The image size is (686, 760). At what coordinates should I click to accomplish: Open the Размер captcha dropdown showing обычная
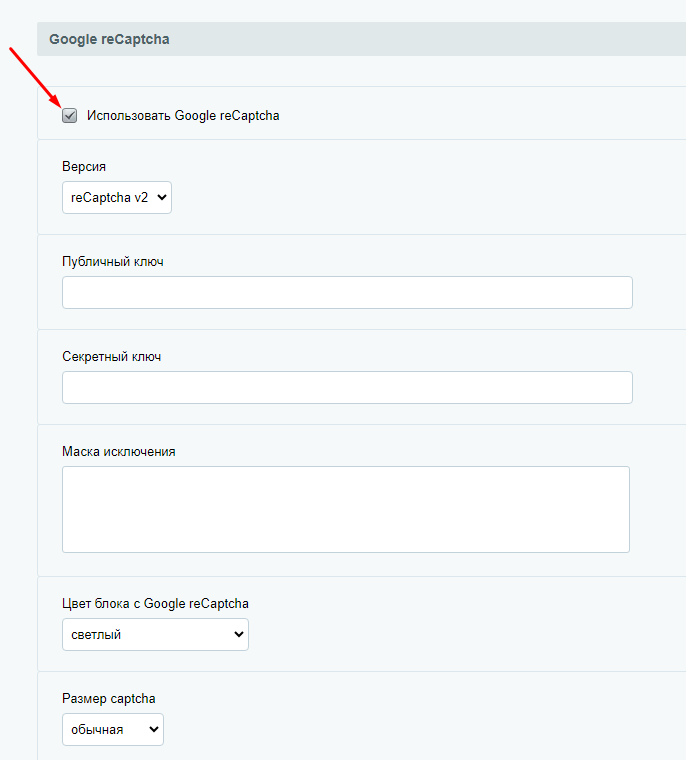coord(113,729)
